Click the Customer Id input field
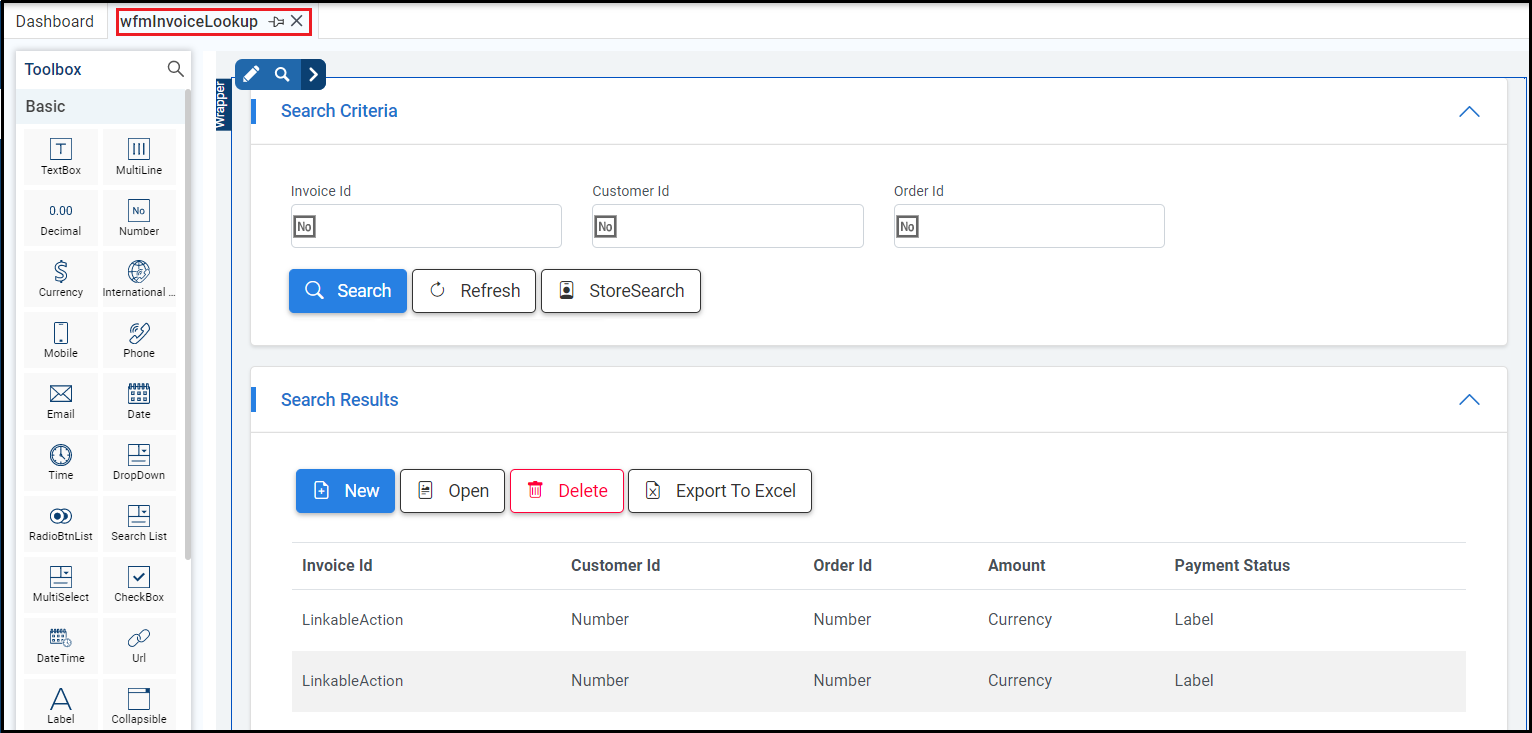 pos(728,227)
